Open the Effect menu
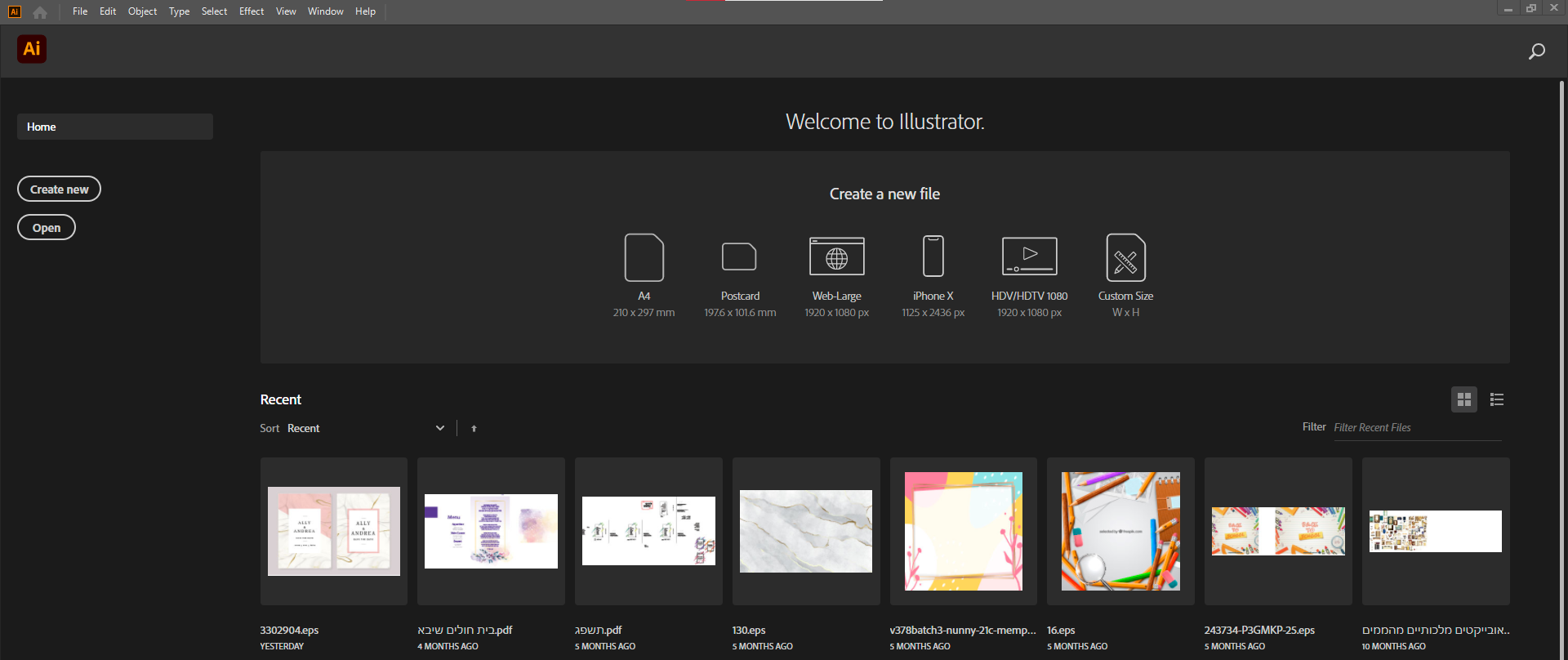The width and height of the screenshot is (1568, 660). [x=251, y=11]
